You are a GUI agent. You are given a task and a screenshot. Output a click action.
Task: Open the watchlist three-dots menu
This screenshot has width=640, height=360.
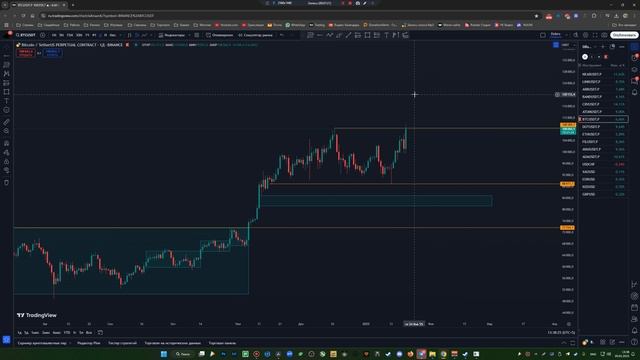click(x=622, y=47)
